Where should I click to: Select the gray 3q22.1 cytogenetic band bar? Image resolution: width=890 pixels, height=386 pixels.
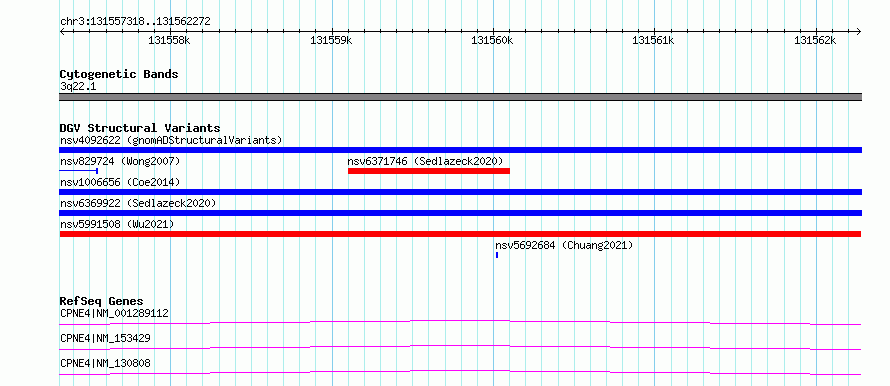click(460, 97)
